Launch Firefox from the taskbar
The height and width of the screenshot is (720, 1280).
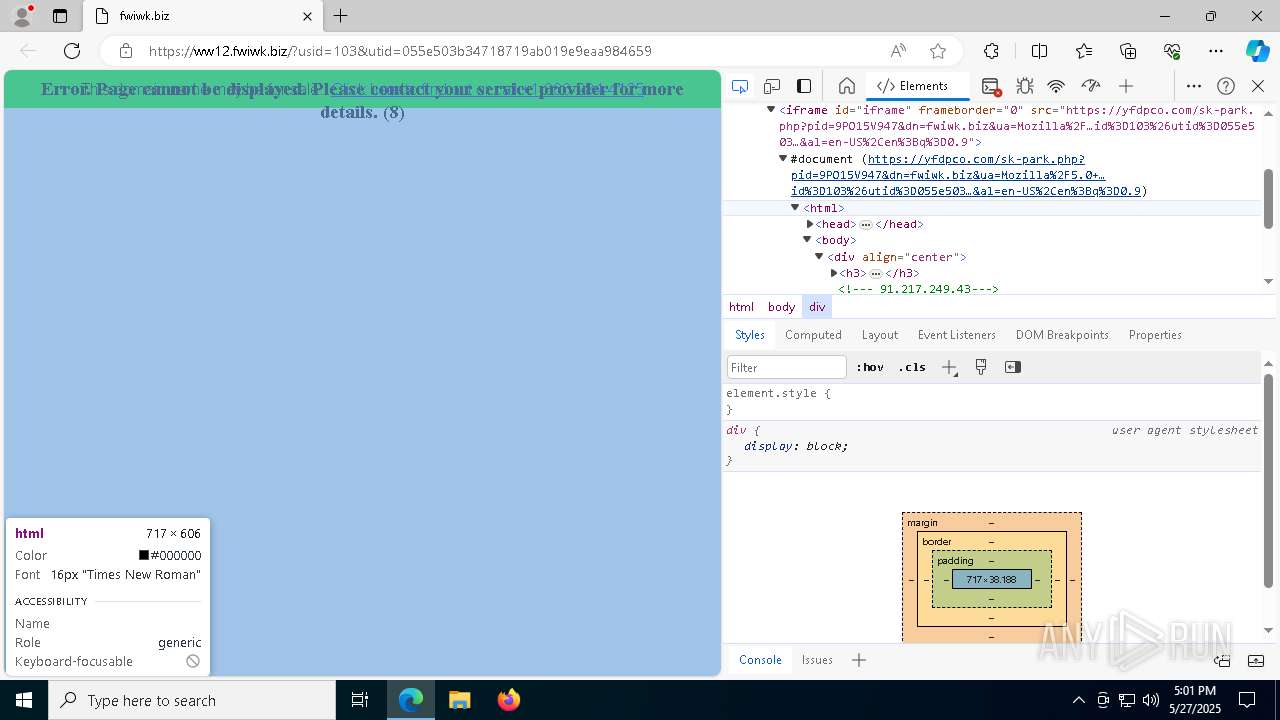pos(509,700)
